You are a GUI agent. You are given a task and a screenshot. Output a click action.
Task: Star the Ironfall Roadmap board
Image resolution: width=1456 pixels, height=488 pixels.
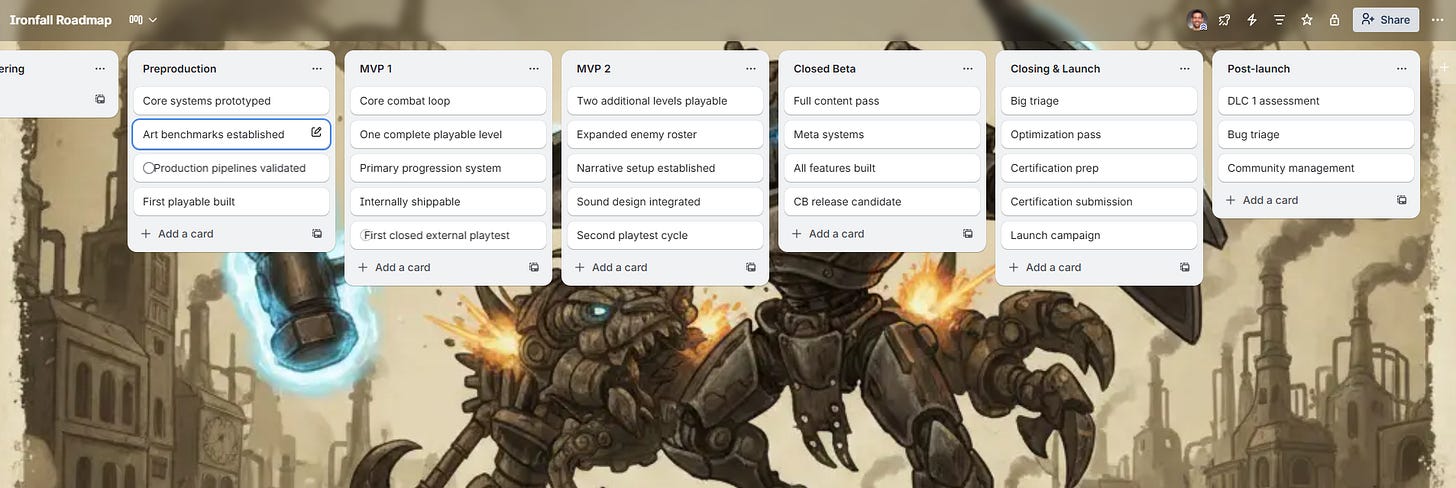click(x=1307, y=19)
